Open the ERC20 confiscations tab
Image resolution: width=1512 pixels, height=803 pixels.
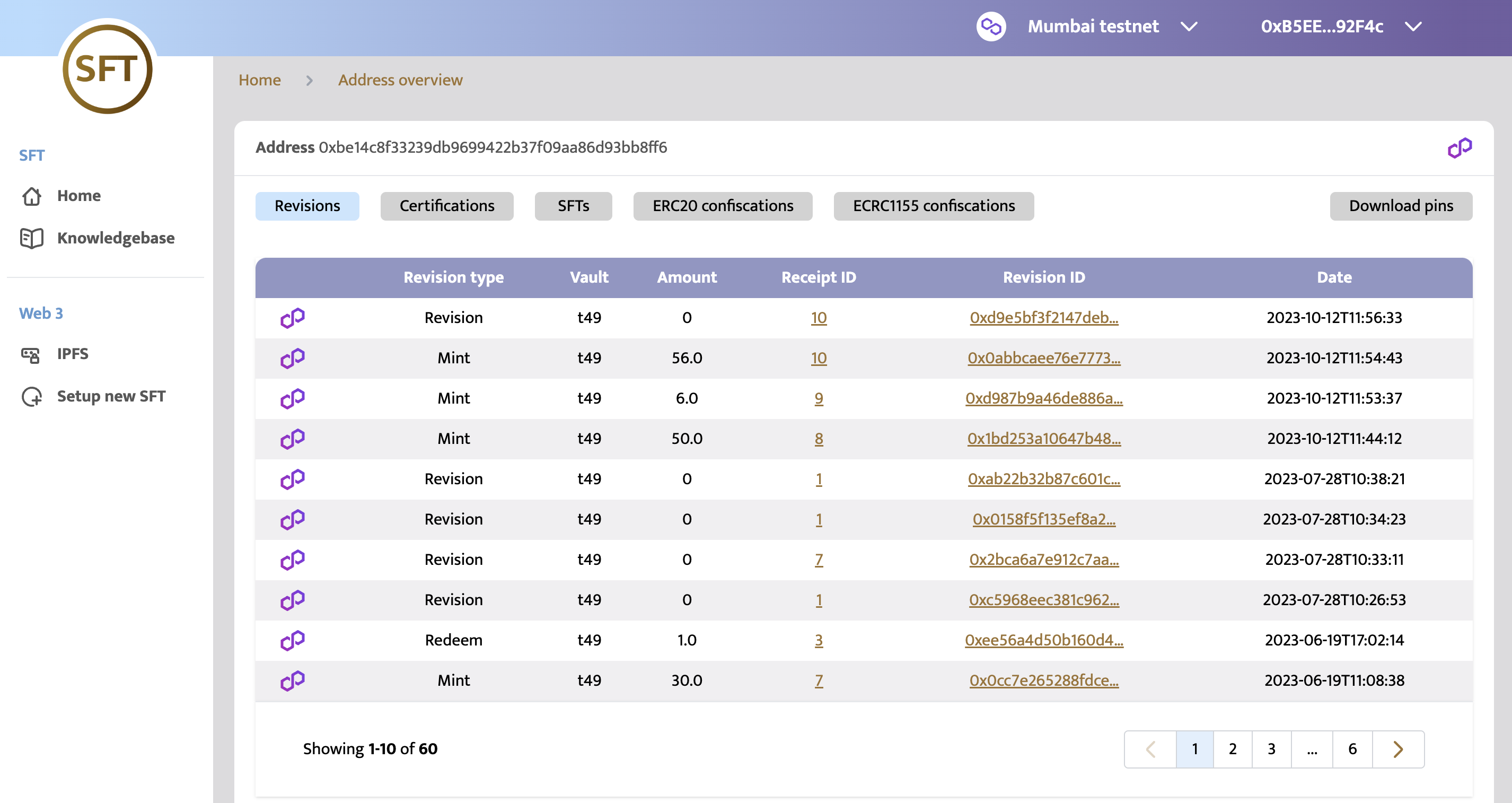tap(723, 206)
